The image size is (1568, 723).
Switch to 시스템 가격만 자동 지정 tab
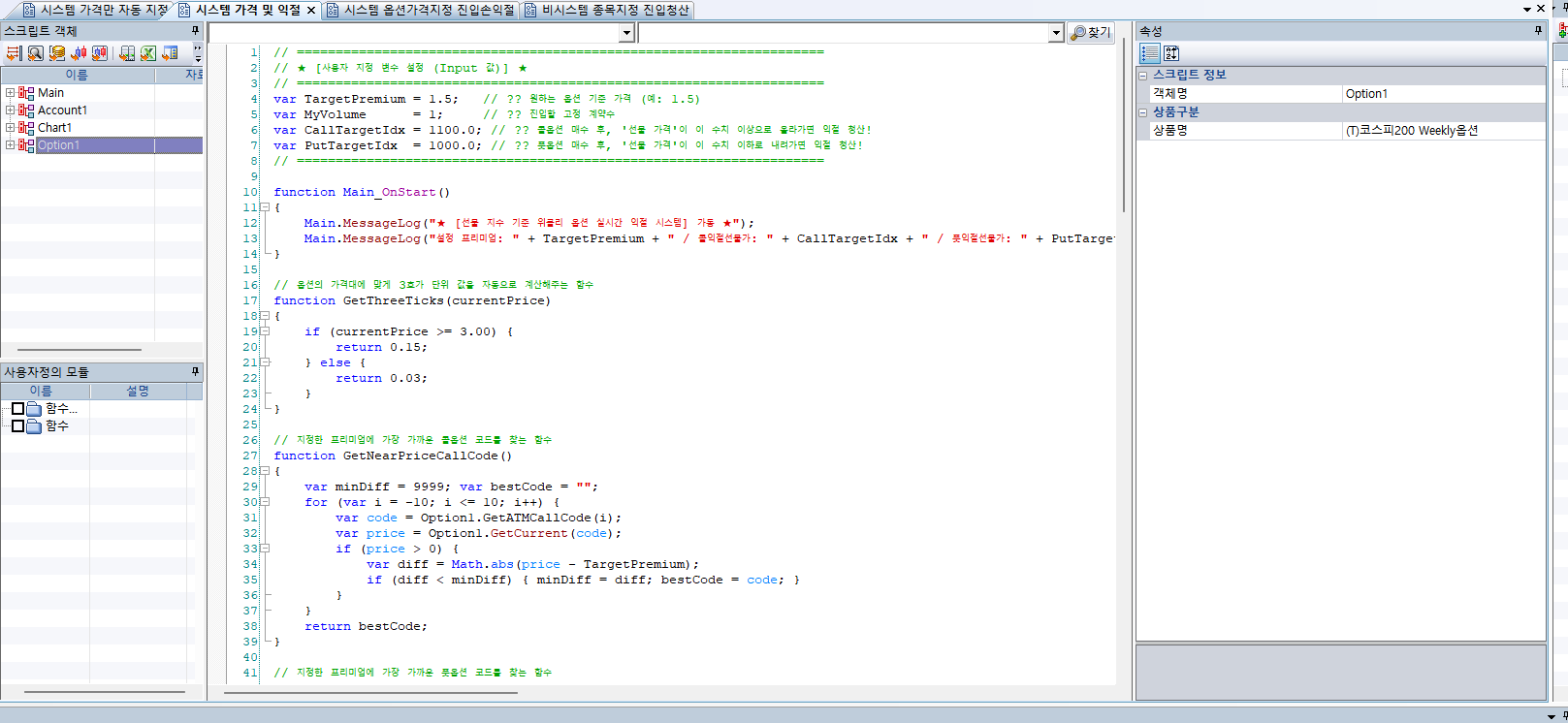click(93, 10)
